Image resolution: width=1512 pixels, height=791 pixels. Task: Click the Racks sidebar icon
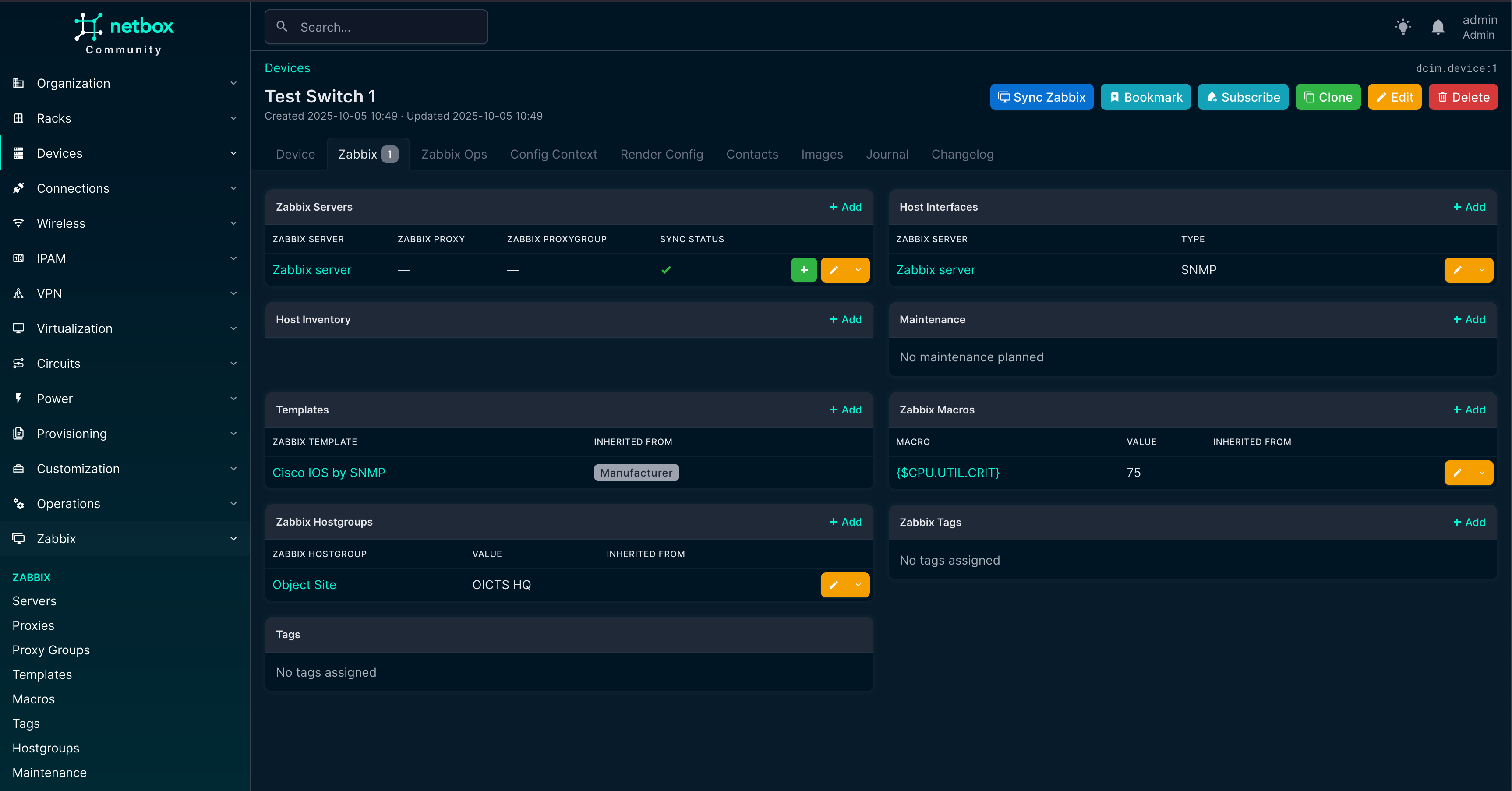pyautogui.click(x=19, y=118)
